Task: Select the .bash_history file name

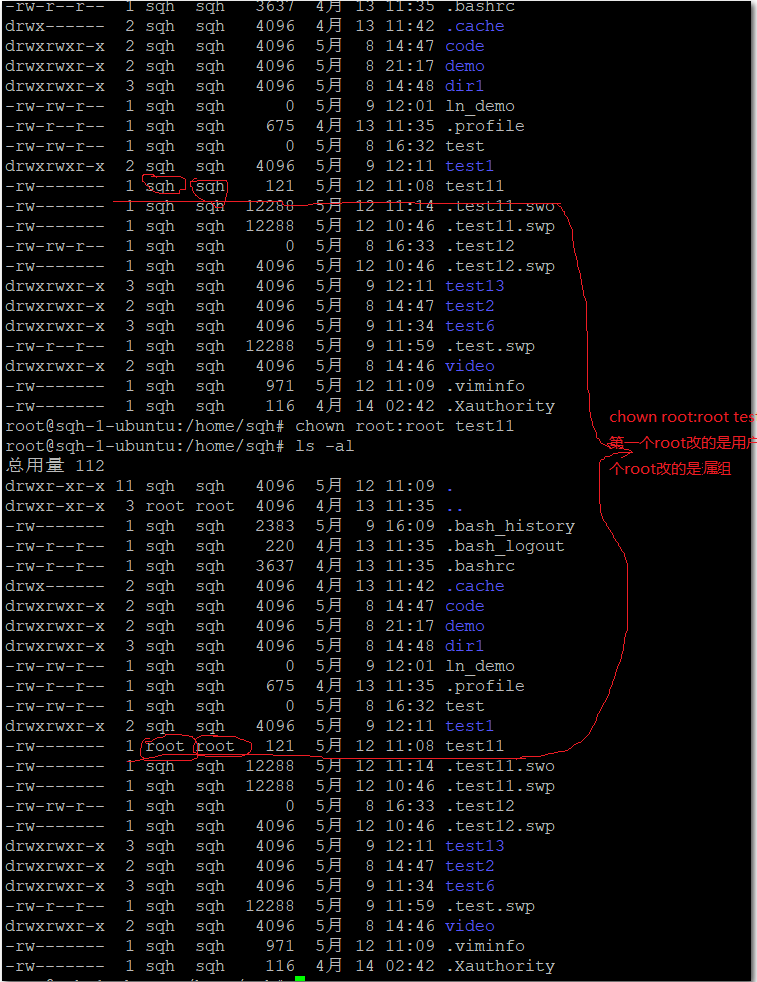Action: 510,526
